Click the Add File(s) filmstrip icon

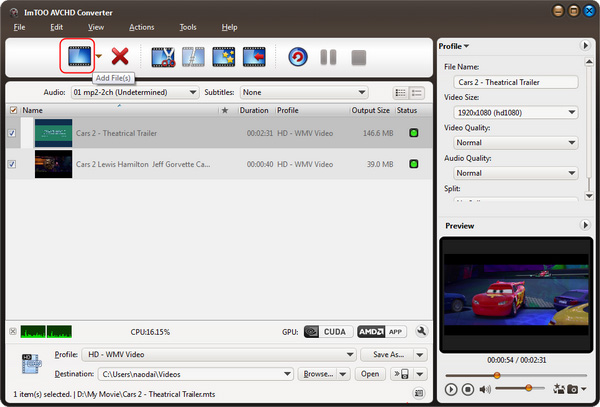click(80, 56)
